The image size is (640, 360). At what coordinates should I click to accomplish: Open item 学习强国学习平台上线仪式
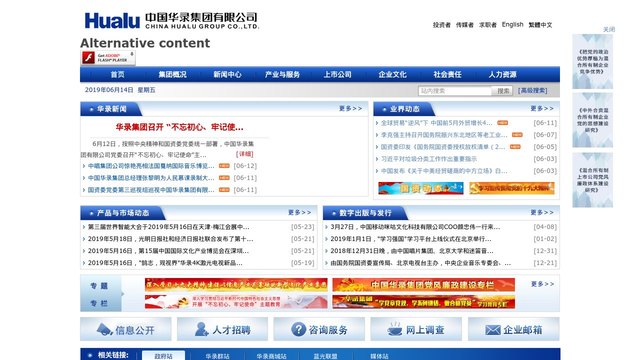pyautogui.click(x=411, y=239)
